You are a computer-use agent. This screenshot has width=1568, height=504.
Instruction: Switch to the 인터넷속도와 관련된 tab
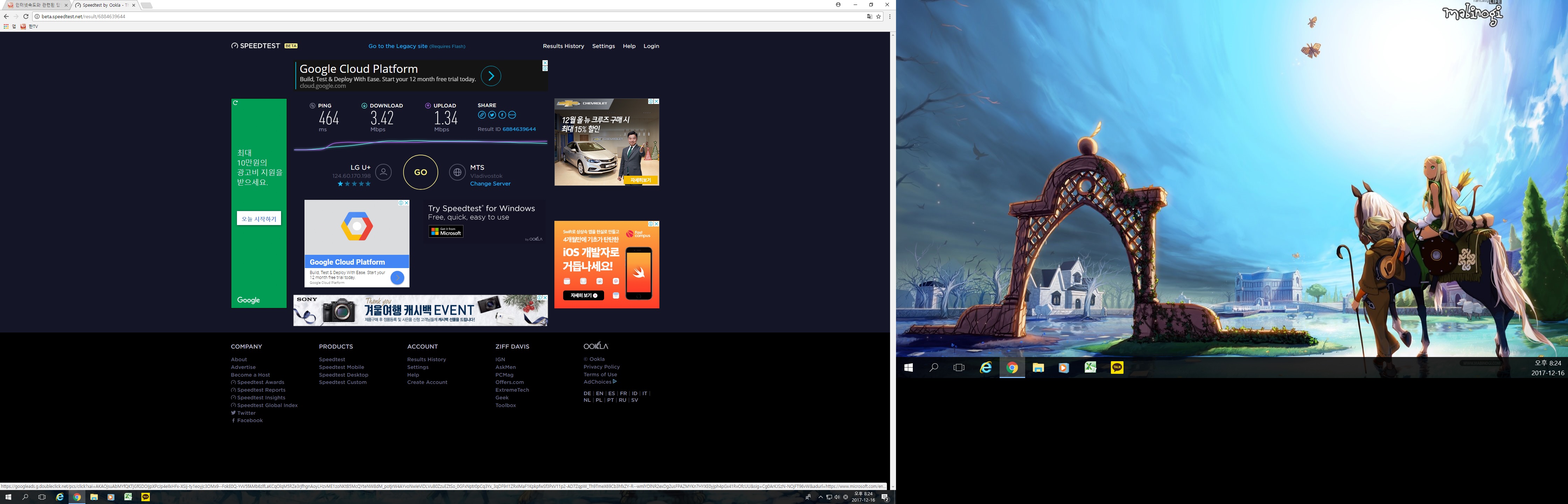[x=37, y=5]
